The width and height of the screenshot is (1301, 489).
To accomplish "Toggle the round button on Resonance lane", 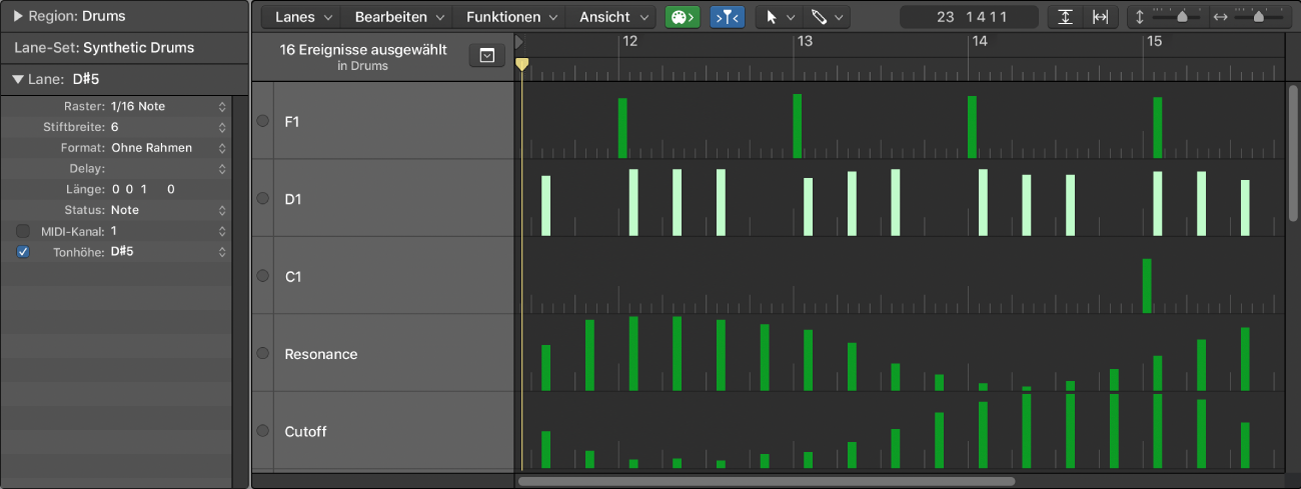I will (x=263, y=353).
